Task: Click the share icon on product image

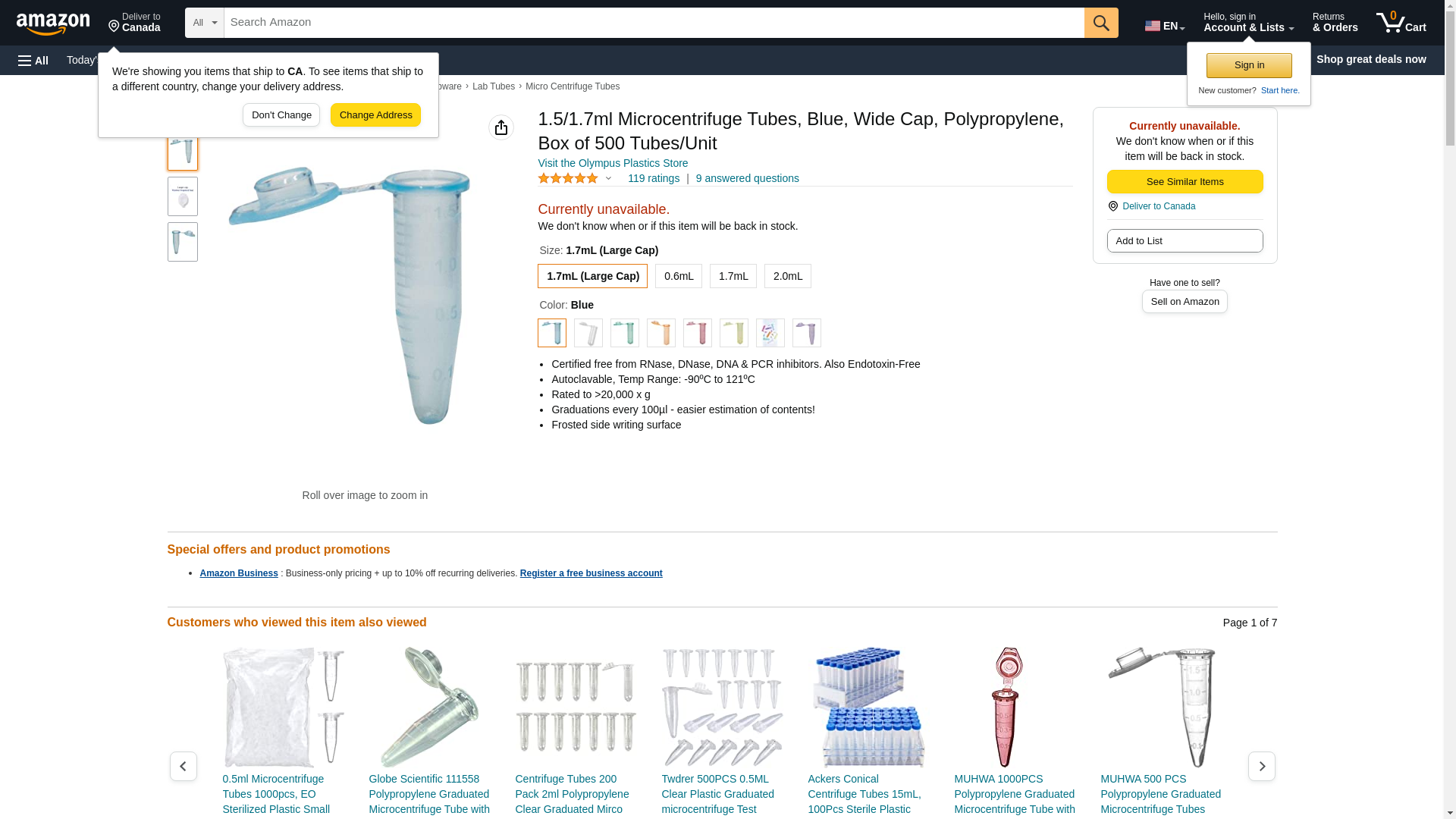Action: pyautogui.click(x=501, y=127)
